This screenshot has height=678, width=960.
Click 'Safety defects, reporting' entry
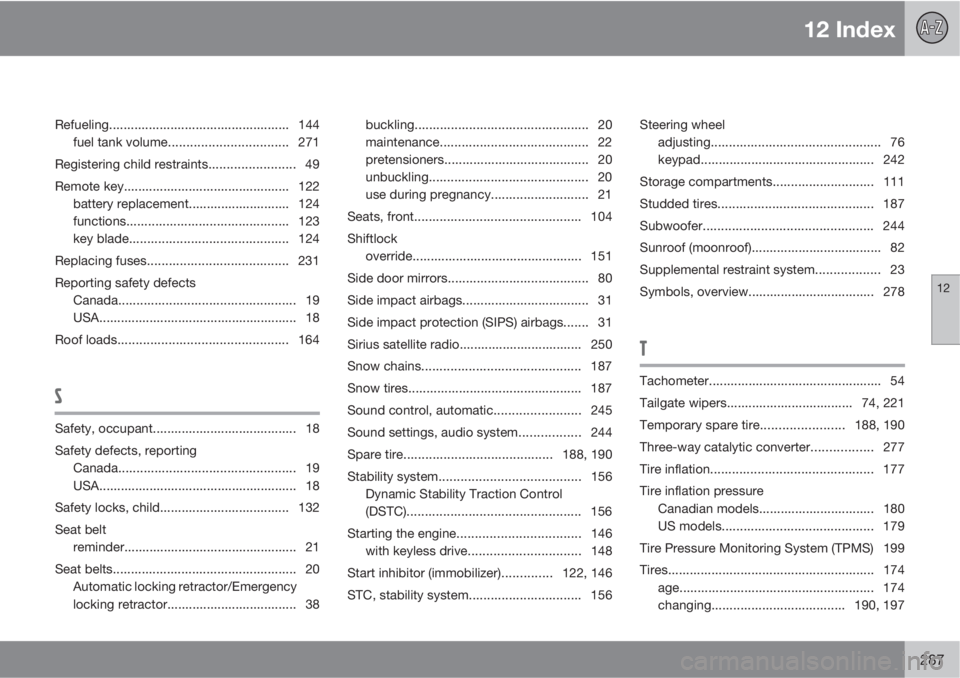pos(126,451)
